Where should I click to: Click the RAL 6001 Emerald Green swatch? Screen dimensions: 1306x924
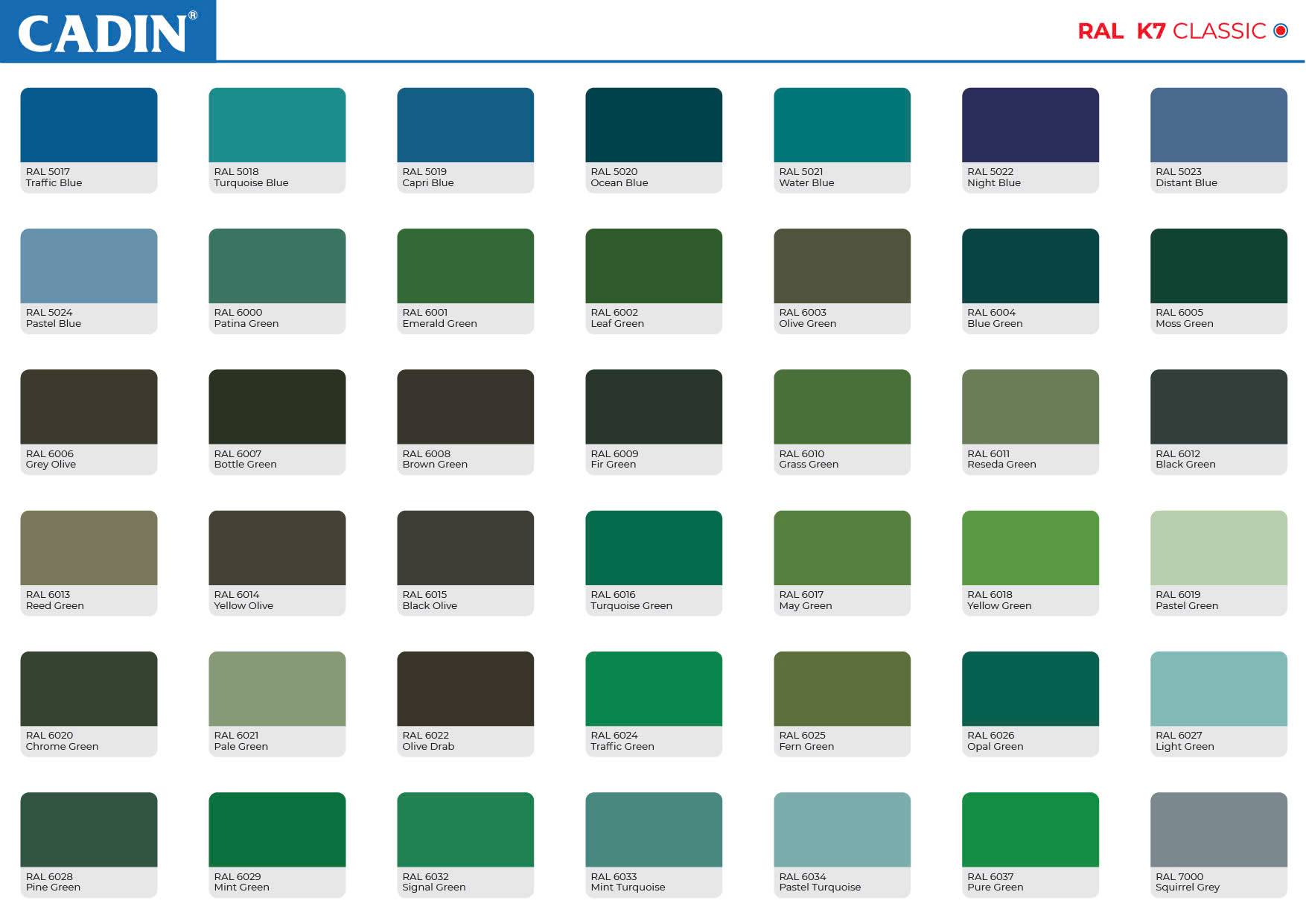tap(465, 266)
